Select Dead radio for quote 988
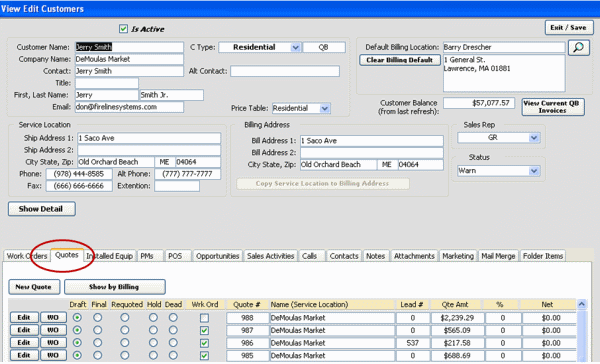Screen dimensions: 600x364 coord(173,318)
